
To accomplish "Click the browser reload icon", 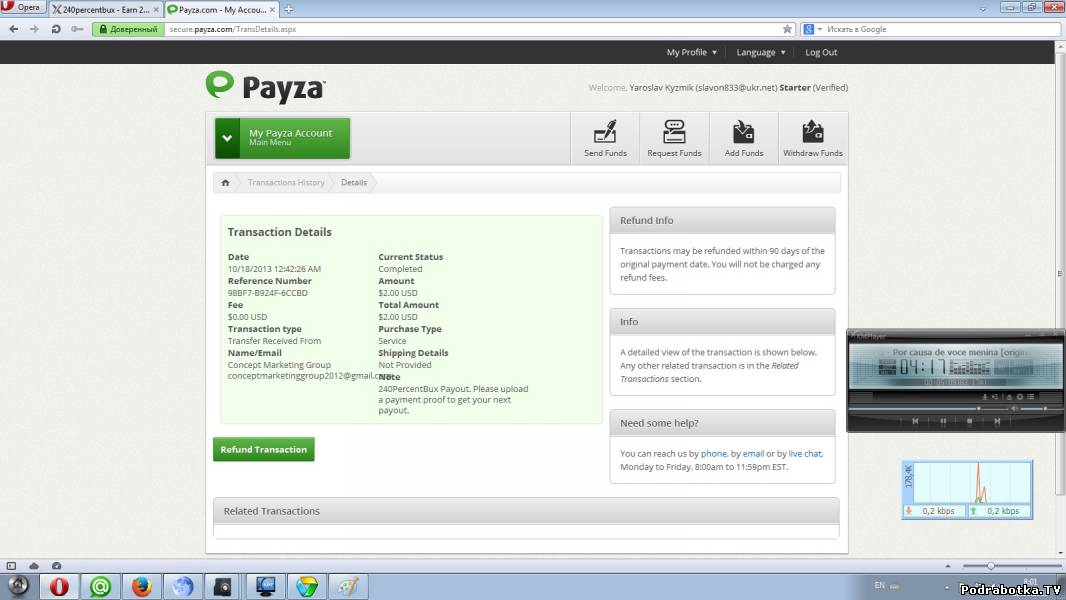I will coord(56,29).
